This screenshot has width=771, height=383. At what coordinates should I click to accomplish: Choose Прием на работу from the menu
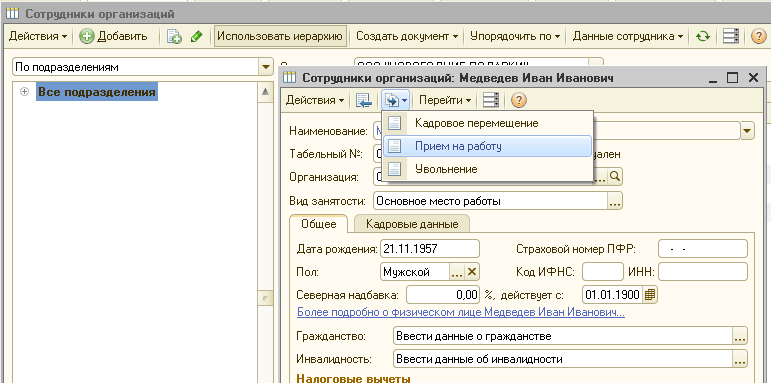coord(487,146)
